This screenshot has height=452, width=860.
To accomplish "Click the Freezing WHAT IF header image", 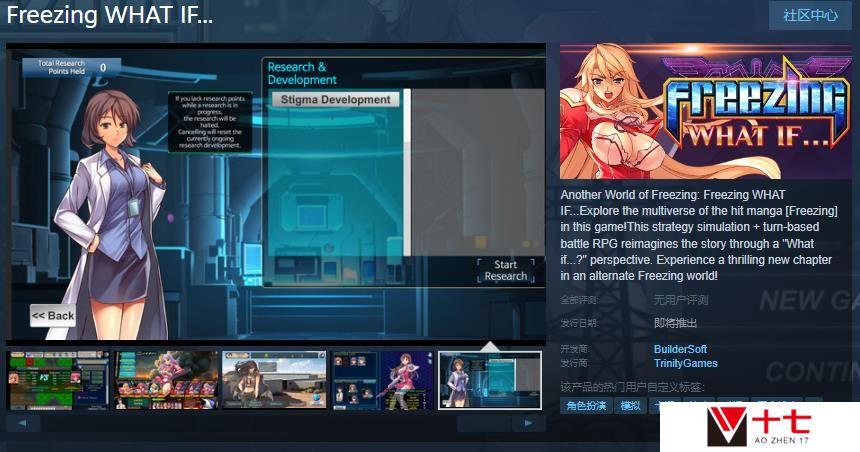I will (706, 111).
